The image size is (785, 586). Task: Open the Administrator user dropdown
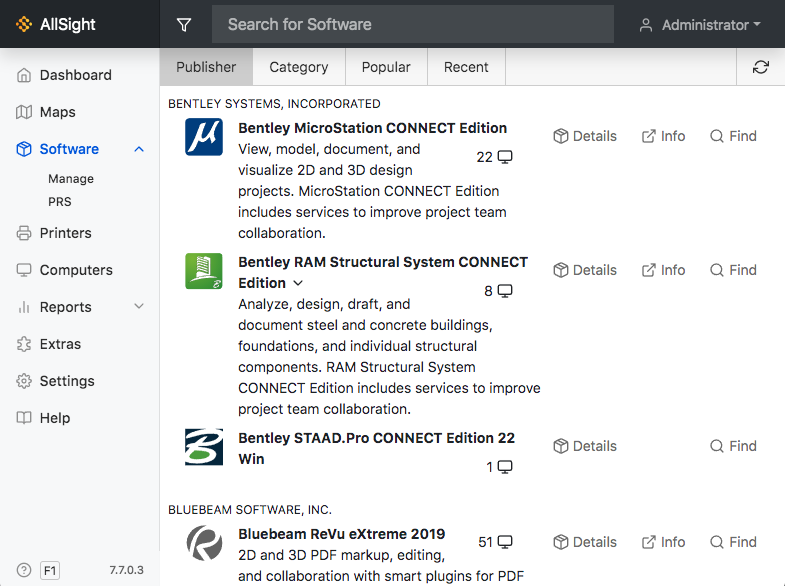pyautogui.click(x=700, y=25)
